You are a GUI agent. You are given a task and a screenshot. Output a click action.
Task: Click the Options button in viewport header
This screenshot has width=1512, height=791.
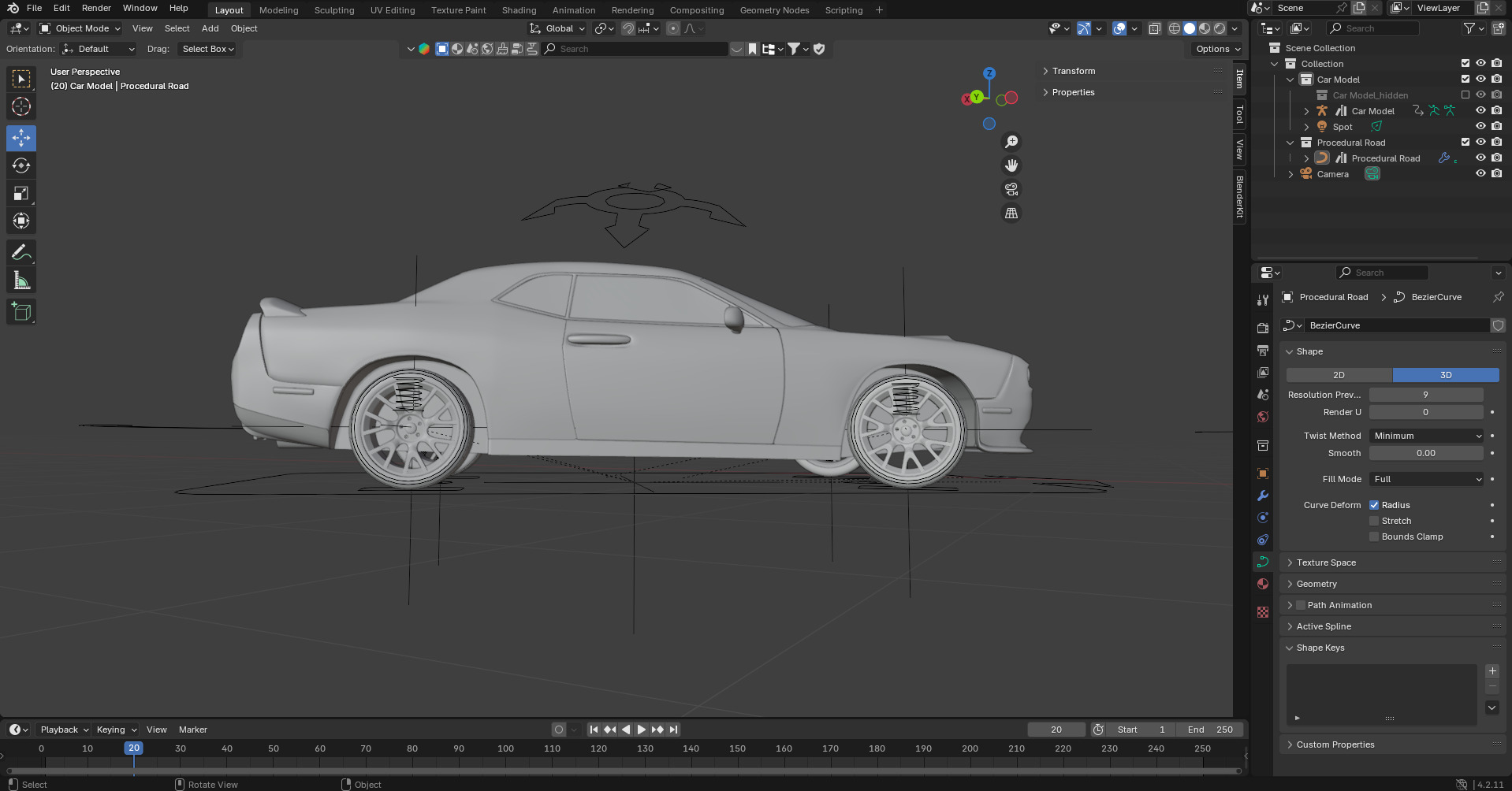(1218, 49)
